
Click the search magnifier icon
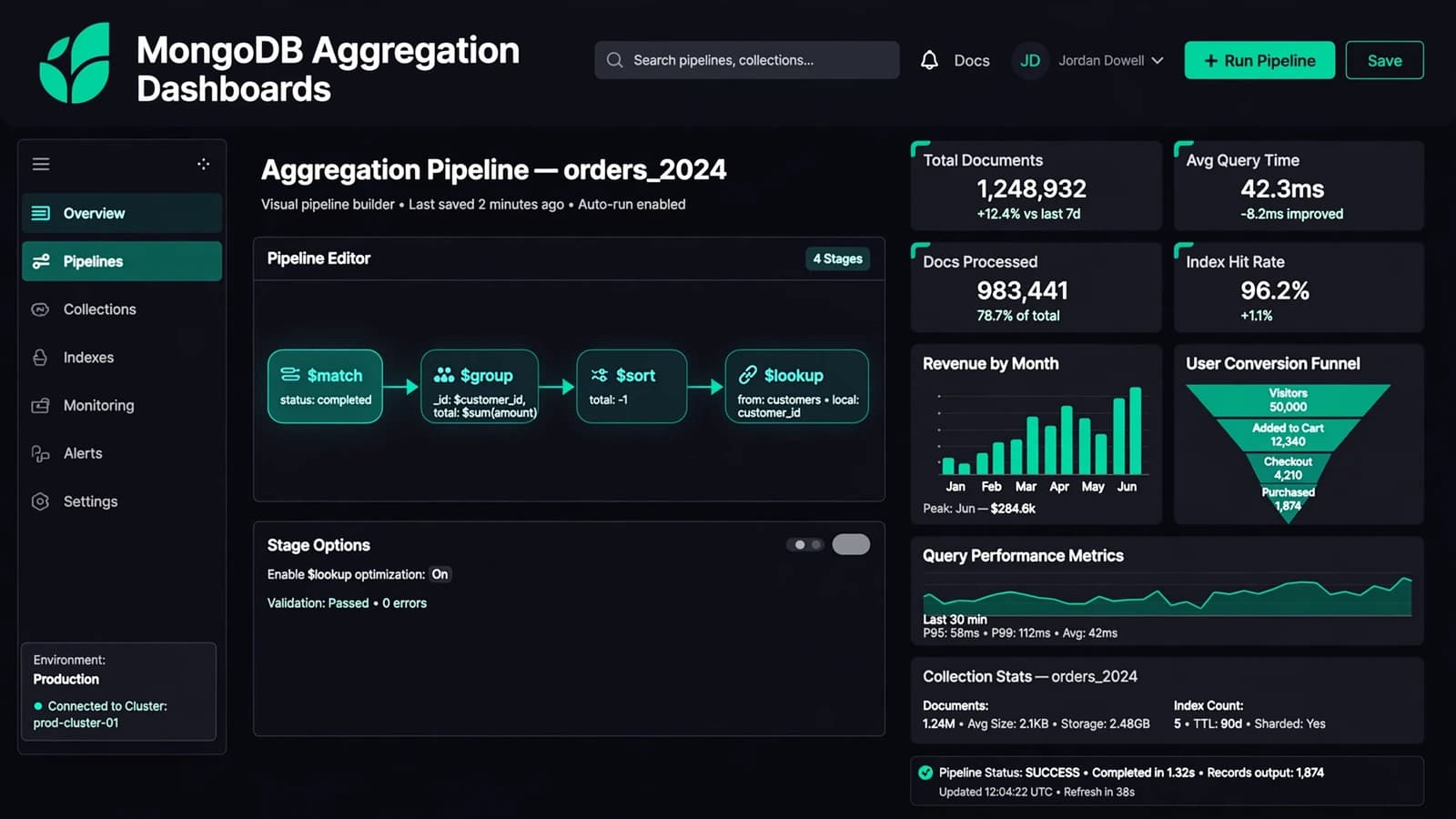tap(615, 60)
